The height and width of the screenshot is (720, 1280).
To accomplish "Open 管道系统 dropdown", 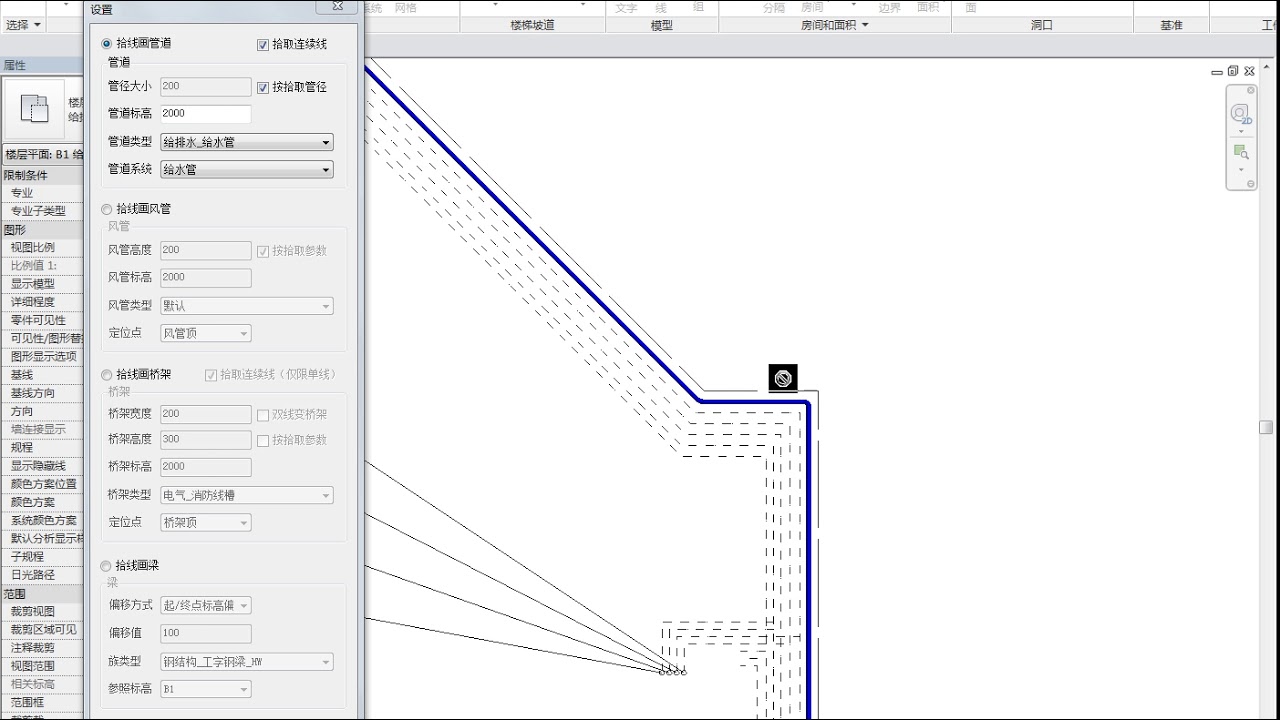I will 247,170.
